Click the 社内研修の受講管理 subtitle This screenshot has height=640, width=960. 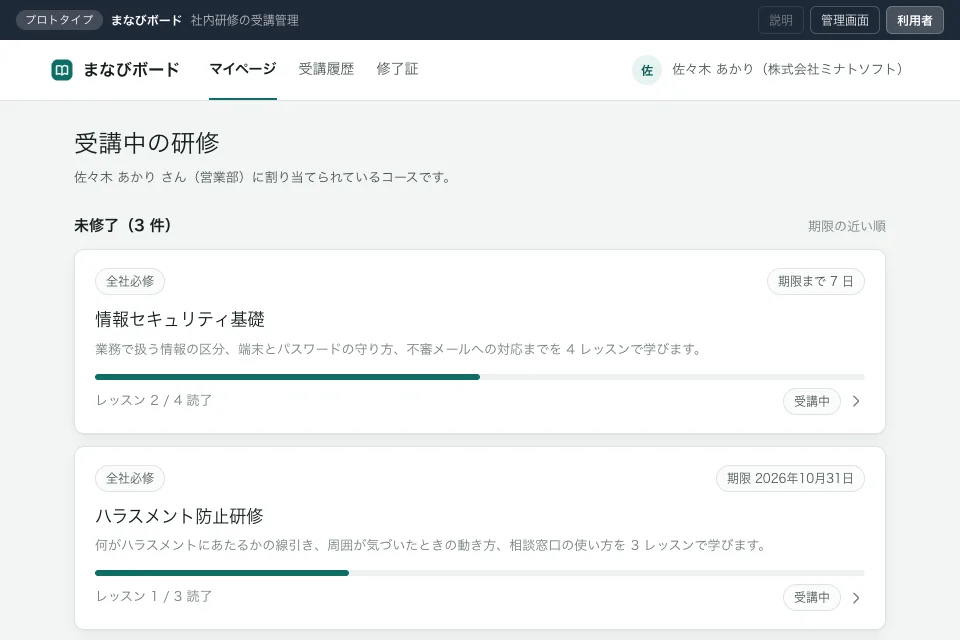click(245, 20)
